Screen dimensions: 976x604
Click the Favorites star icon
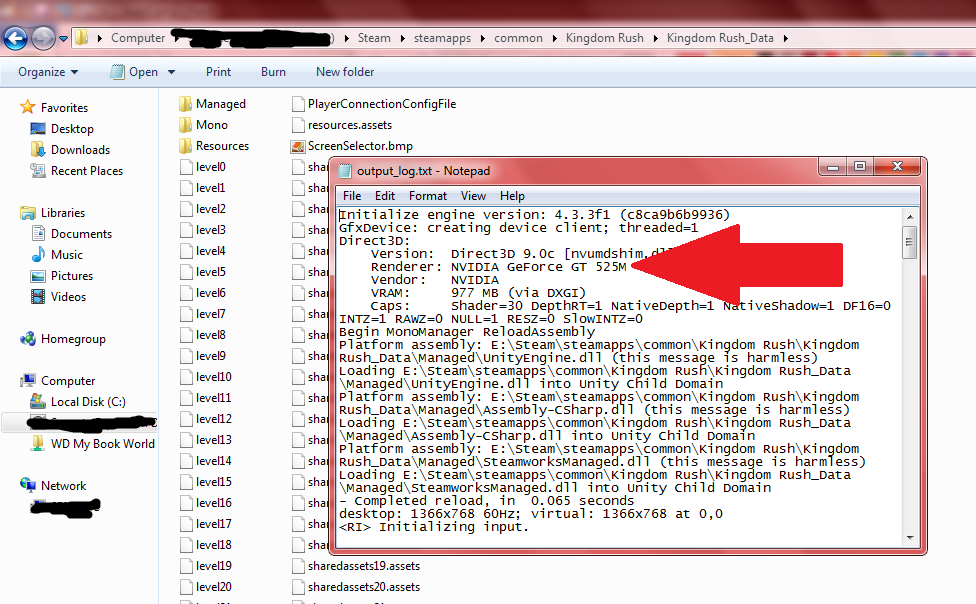tap(27, 107)
